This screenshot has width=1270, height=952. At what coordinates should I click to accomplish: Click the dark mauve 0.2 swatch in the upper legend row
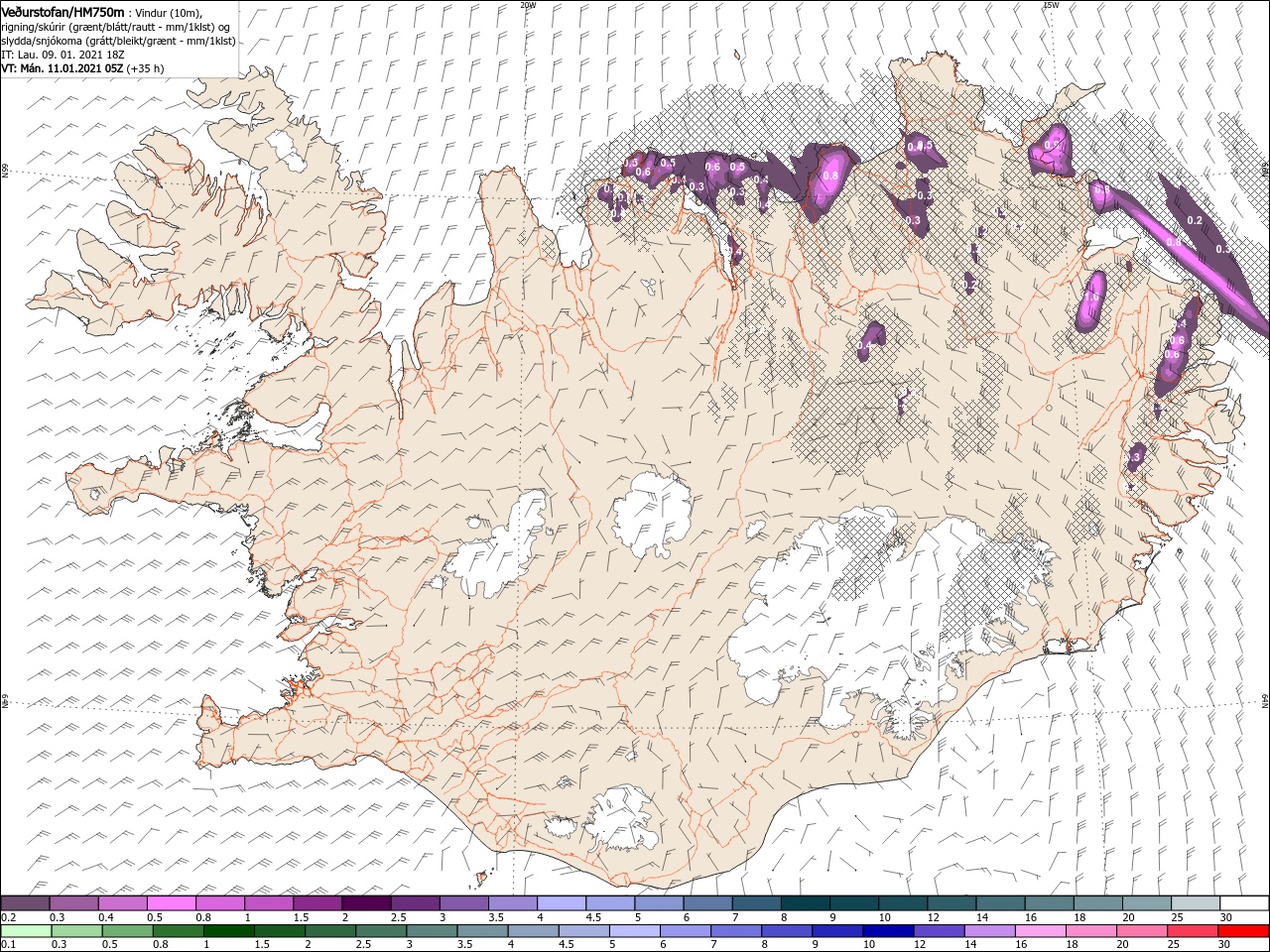pos(26,903)
